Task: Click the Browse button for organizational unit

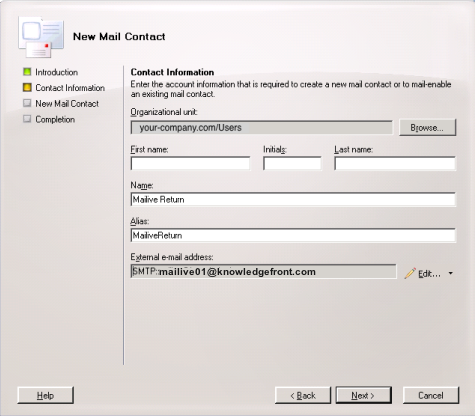Action: pos(427,128)
